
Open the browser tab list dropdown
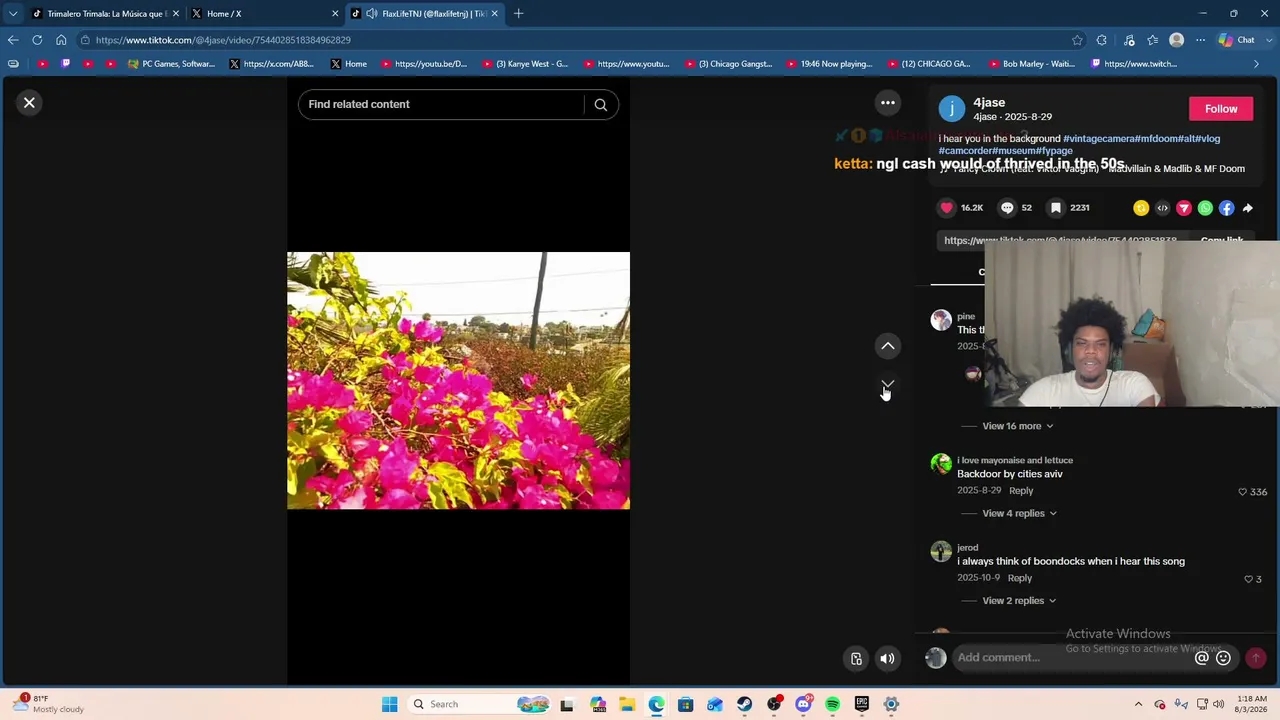pos(12,13)
